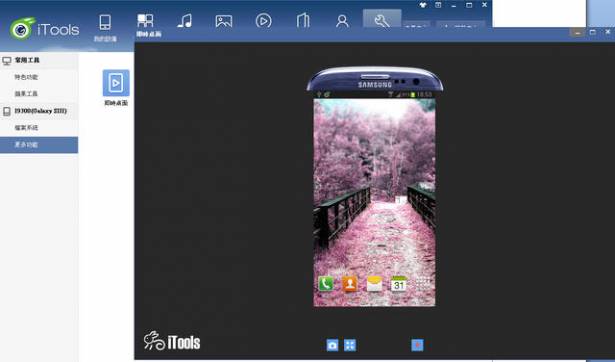The height and width of the screenshot is (362, 615).
Task: Open the Music section
Action: point(185,21)
